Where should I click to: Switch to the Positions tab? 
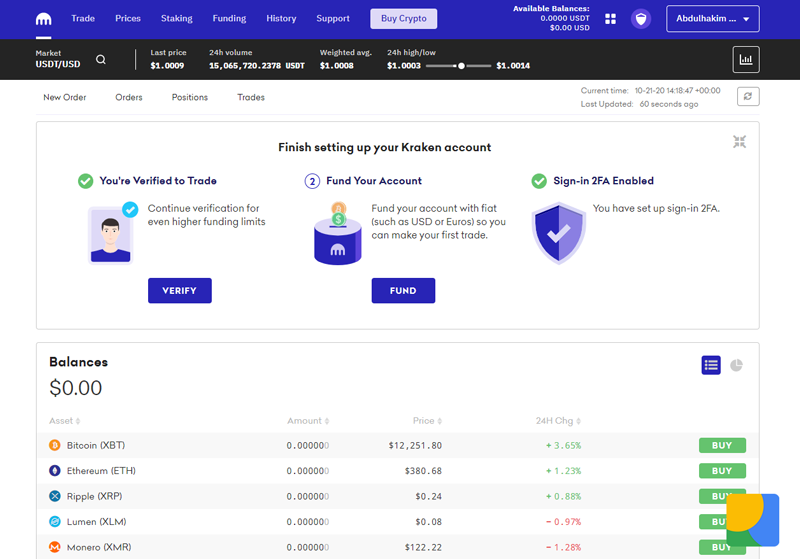coord(190,97)
